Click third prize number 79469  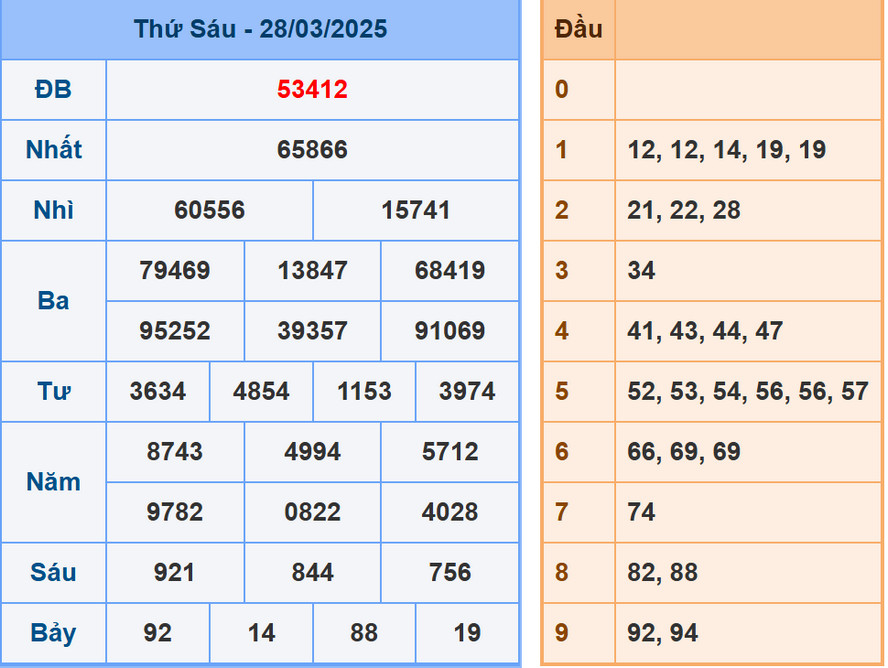tap(175, 271)
